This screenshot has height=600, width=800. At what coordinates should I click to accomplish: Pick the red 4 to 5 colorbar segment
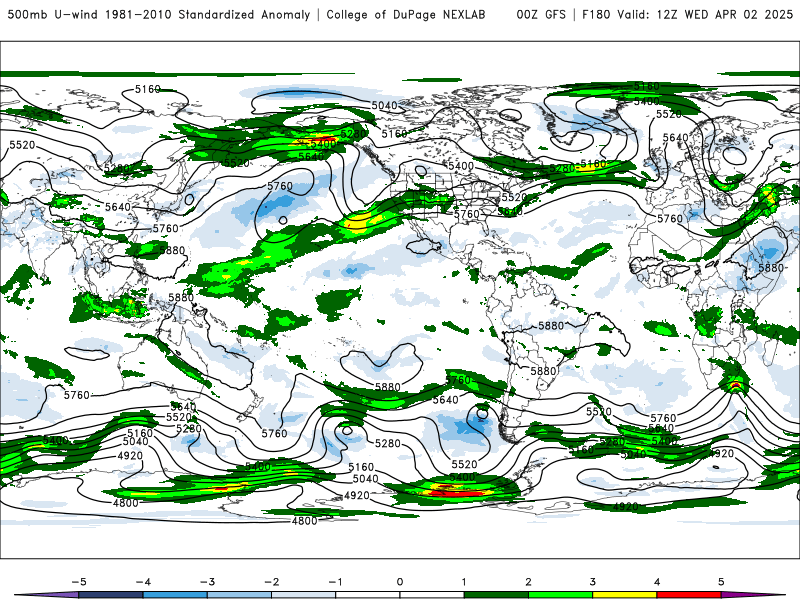click(x=689, y=595)
